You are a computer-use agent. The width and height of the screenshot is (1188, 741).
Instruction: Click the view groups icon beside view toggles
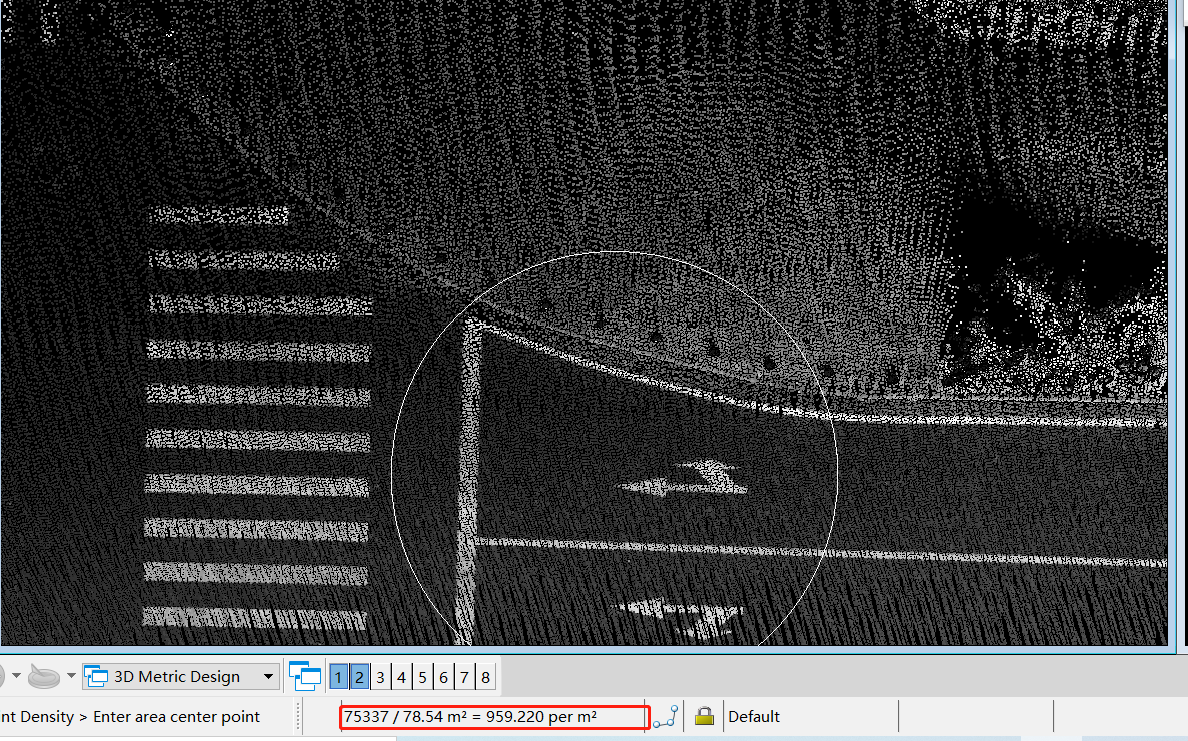point(305,677)
